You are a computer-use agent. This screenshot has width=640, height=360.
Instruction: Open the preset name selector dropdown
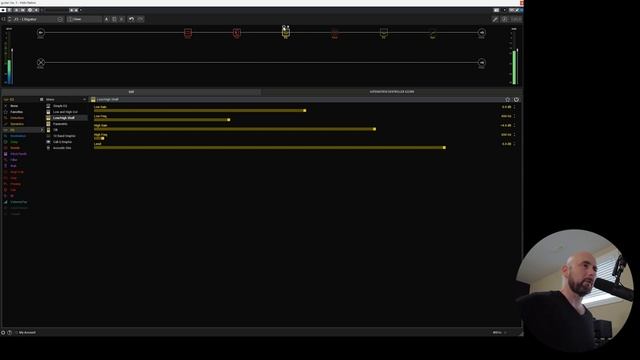tap(35, 19)
